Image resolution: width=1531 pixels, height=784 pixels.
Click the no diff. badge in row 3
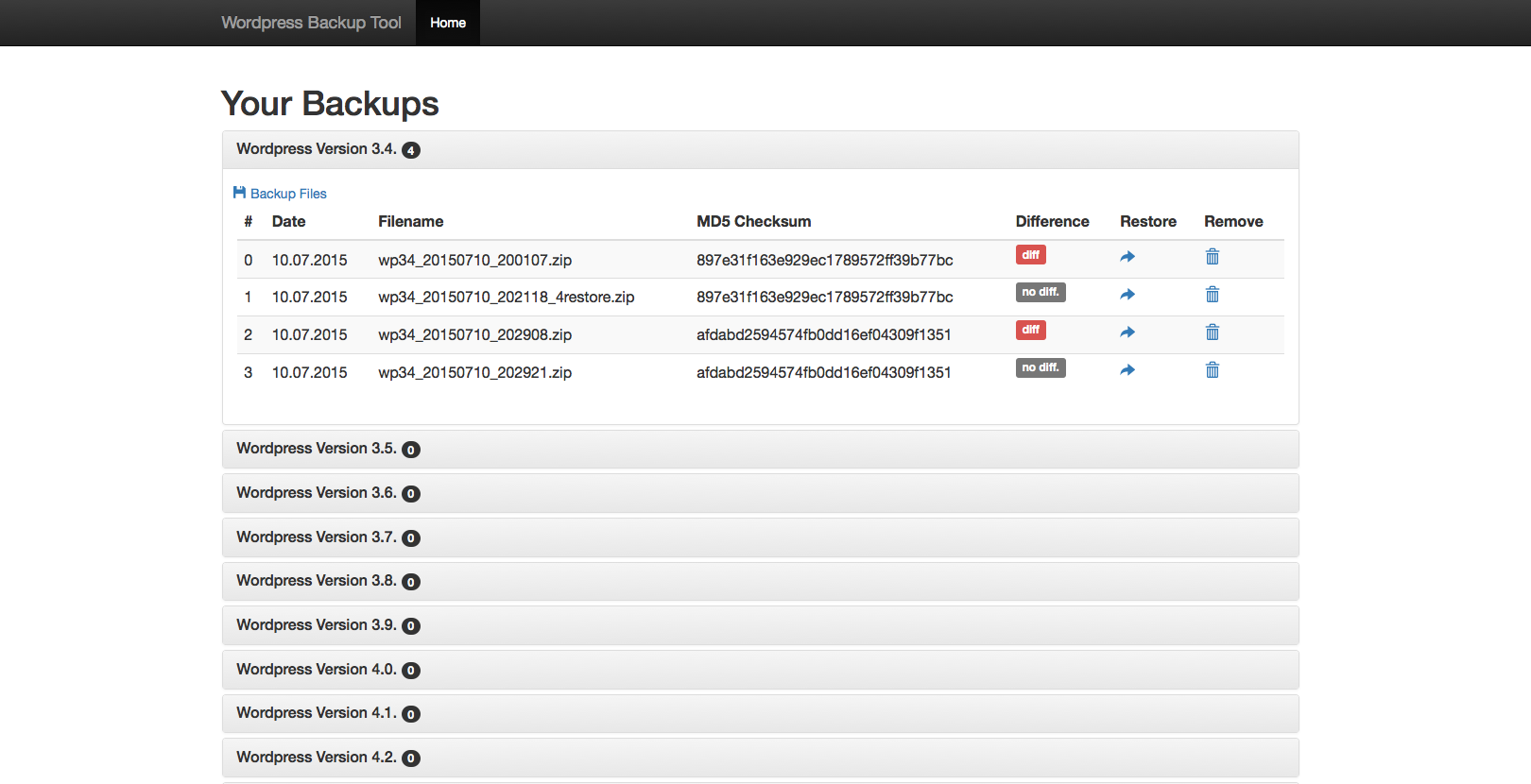tap(1041, 368)
